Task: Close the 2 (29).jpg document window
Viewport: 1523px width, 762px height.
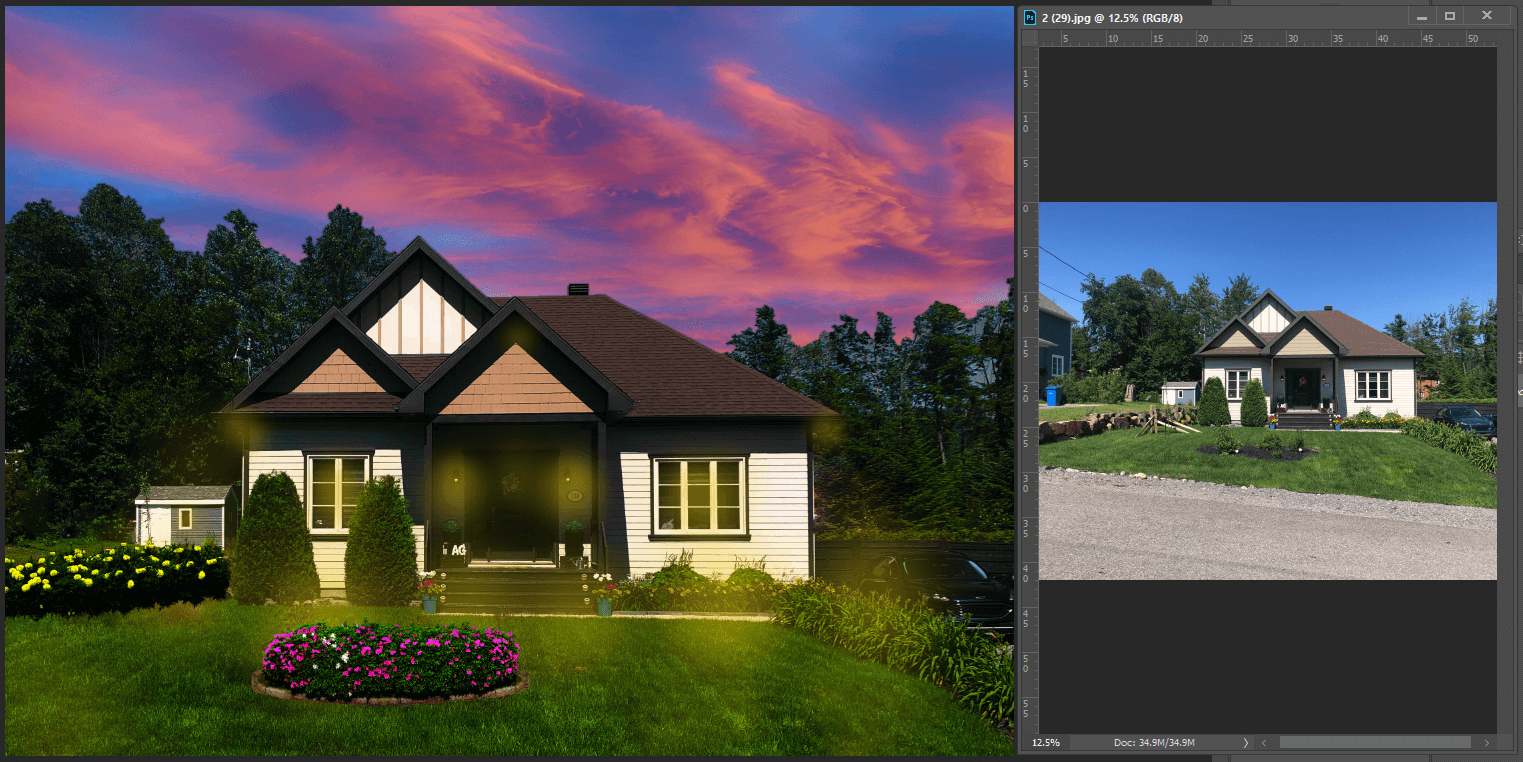Action: click(1487, 16)
